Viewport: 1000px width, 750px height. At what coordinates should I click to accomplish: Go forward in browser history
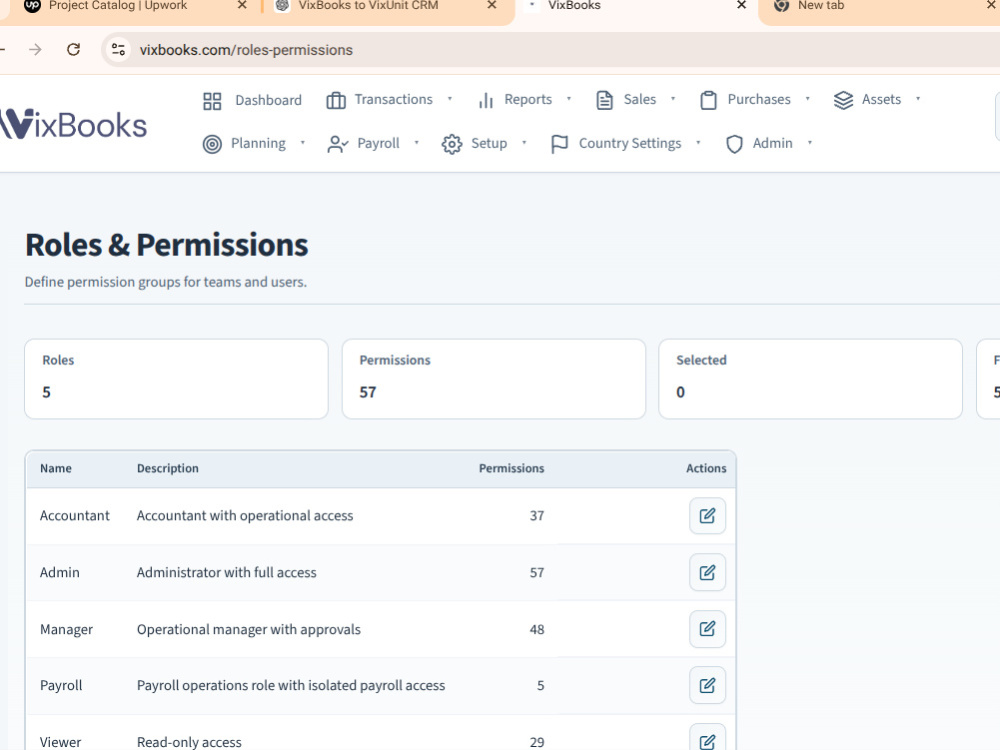coord(35,49)
